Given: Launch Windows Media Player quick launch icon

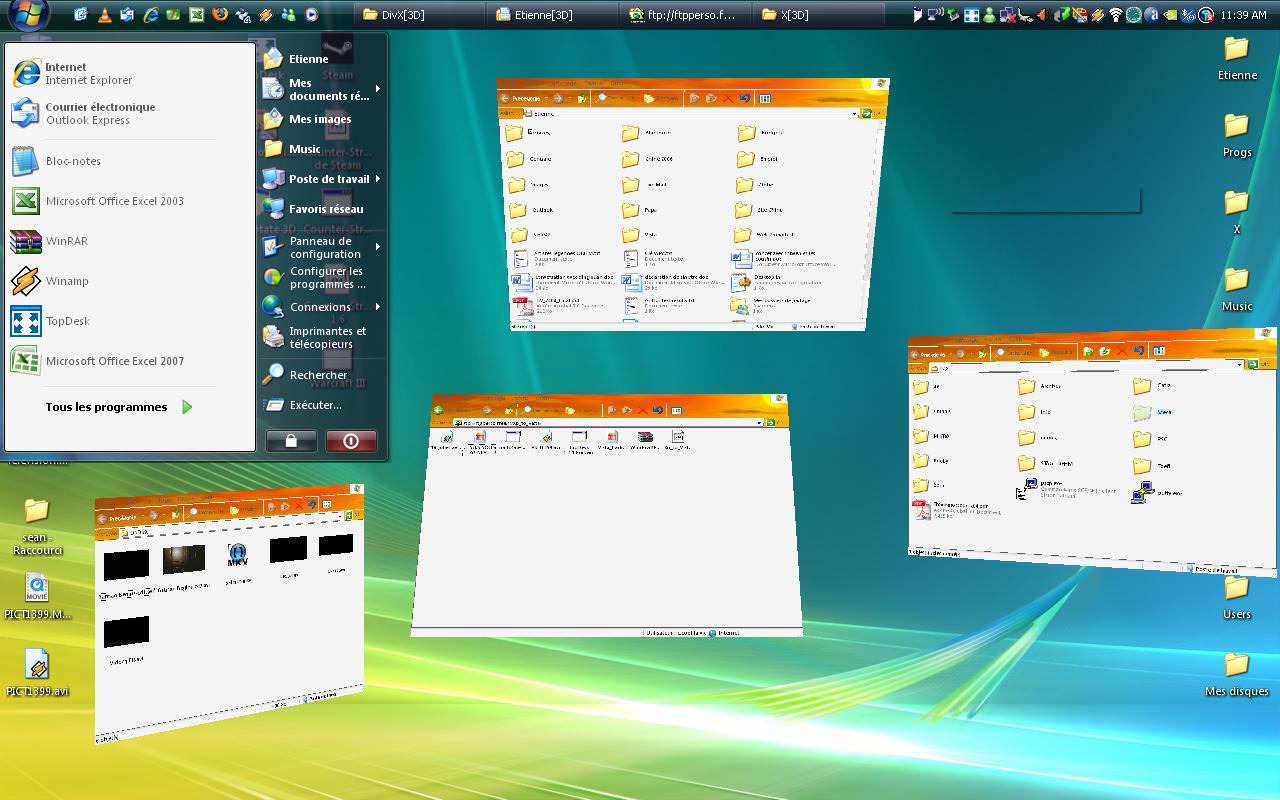Looking at the screenshot, I should (x=311, y=15).
